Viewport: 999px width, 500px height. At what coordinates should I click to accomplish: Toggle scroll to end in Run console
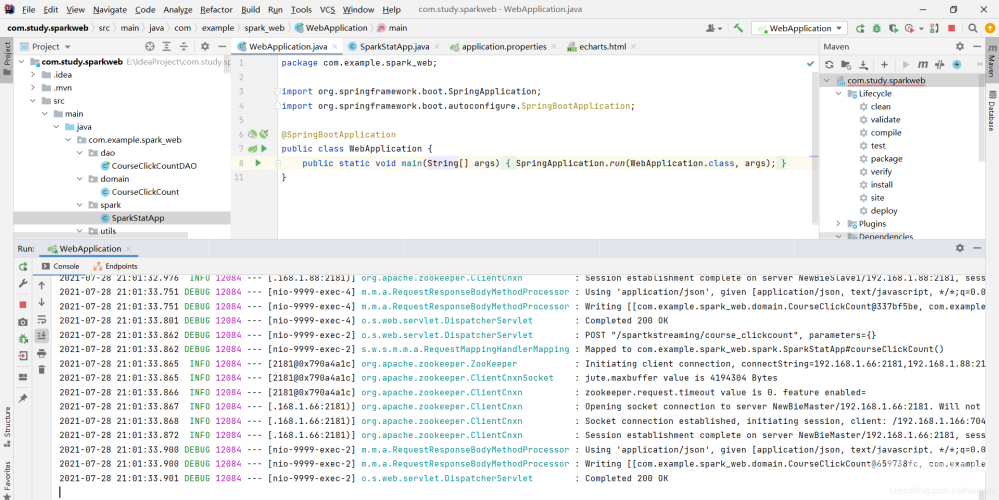tap(42, 336)
